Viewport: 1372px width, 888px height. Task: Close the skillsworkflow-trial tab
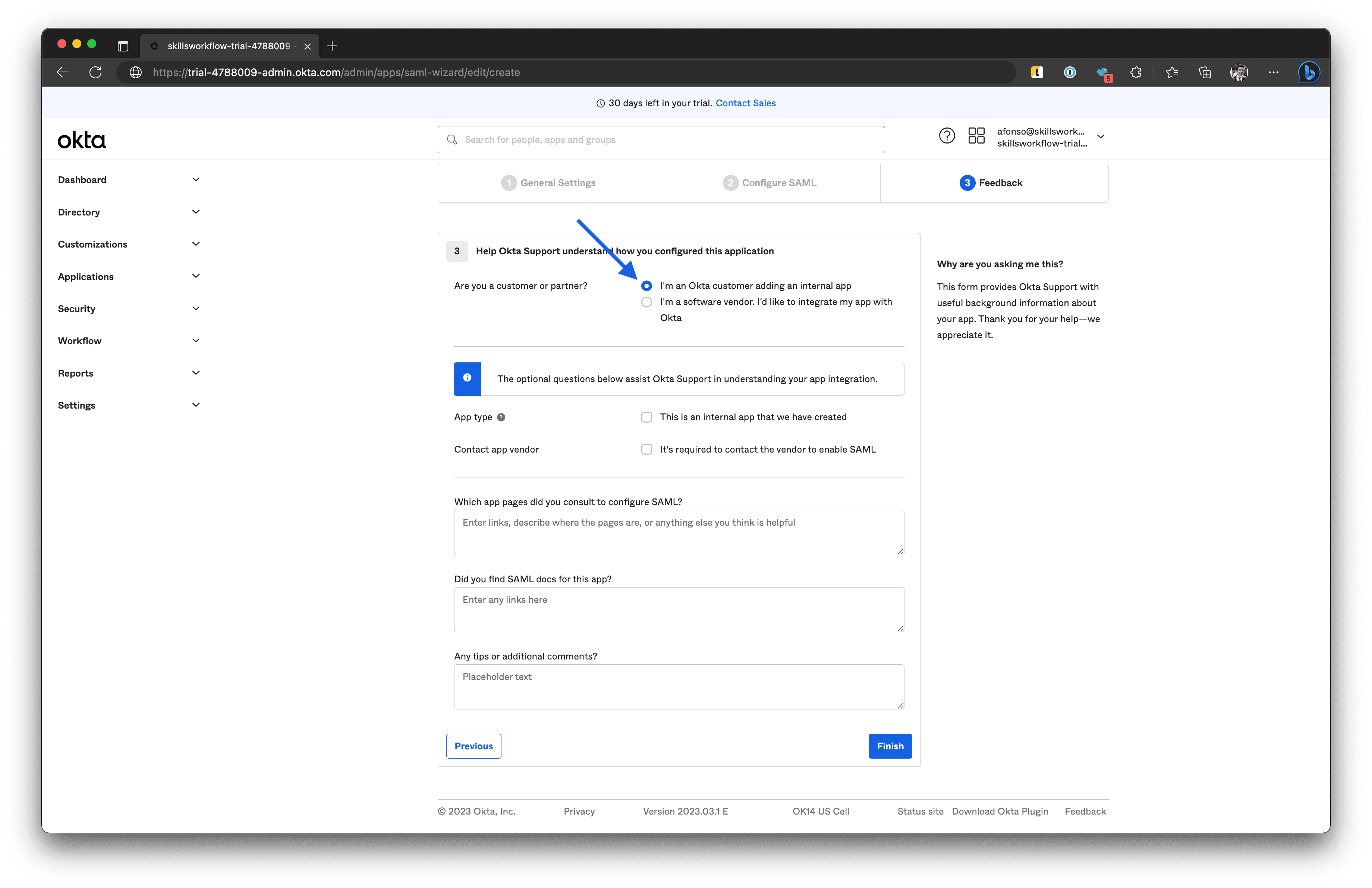click(x=308, y=46)
